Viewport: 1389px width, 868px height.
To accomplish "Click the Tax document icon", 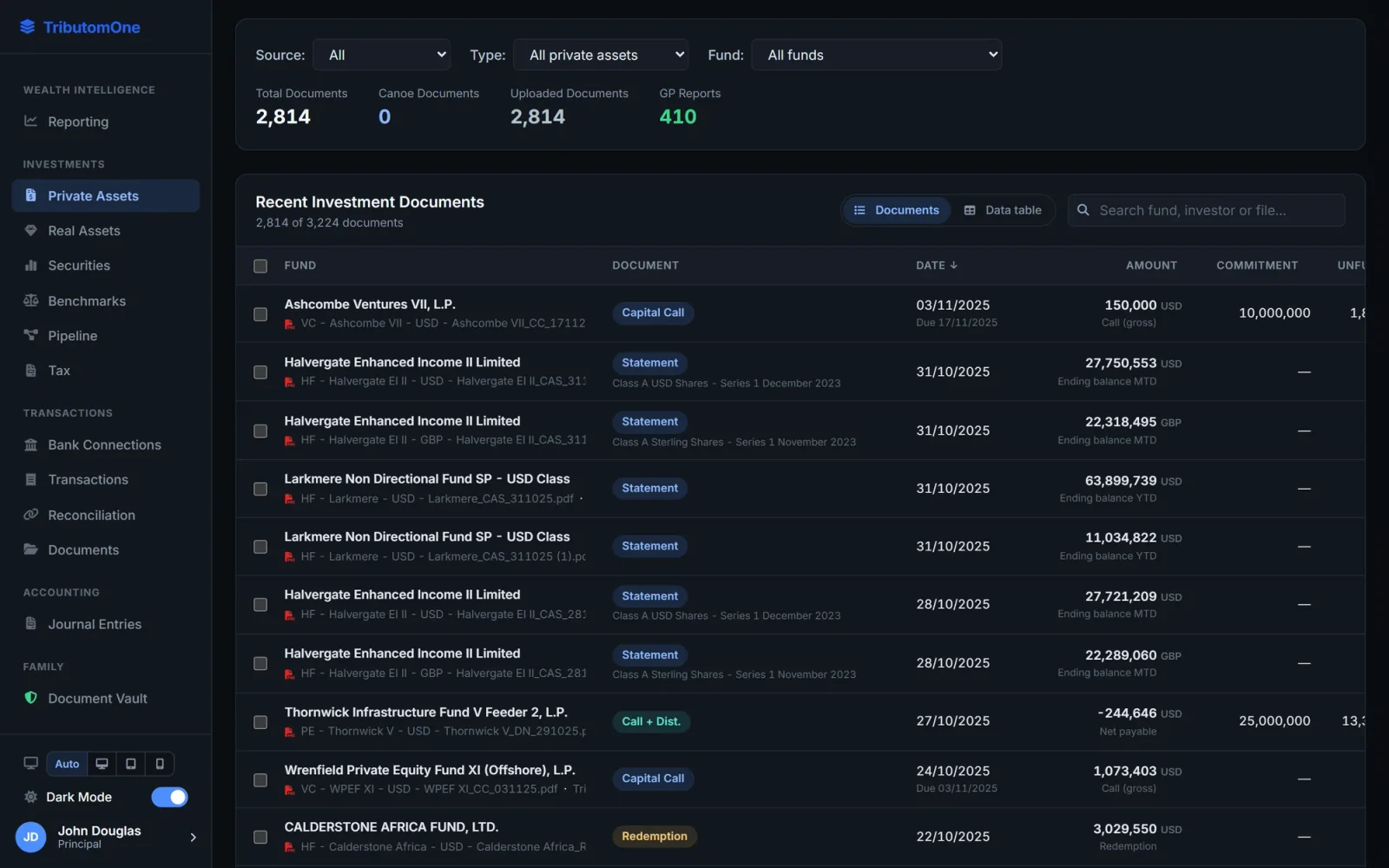I will (30, 371).
